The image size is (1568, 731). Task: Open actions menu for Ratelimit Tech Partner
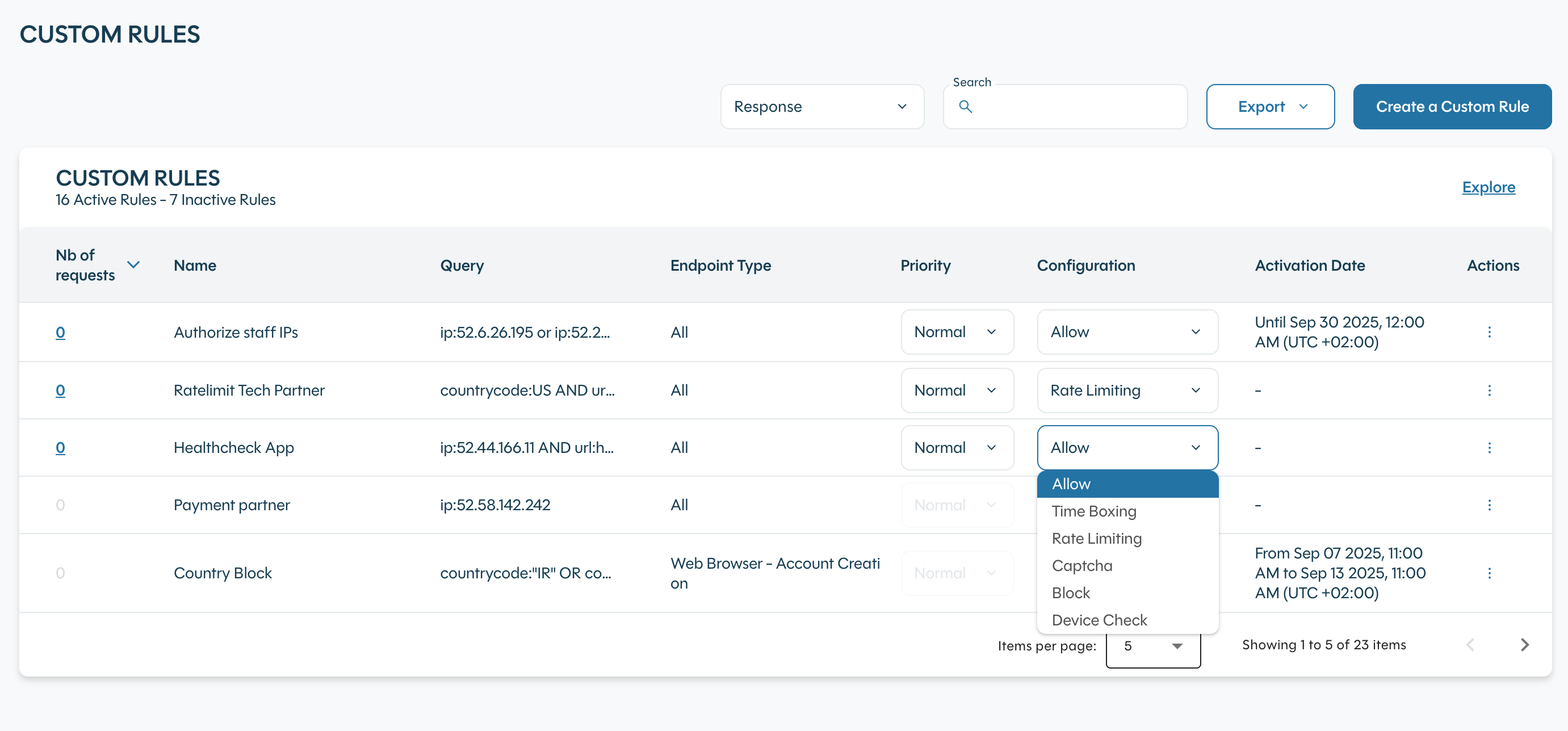[x=1489, y=390]
